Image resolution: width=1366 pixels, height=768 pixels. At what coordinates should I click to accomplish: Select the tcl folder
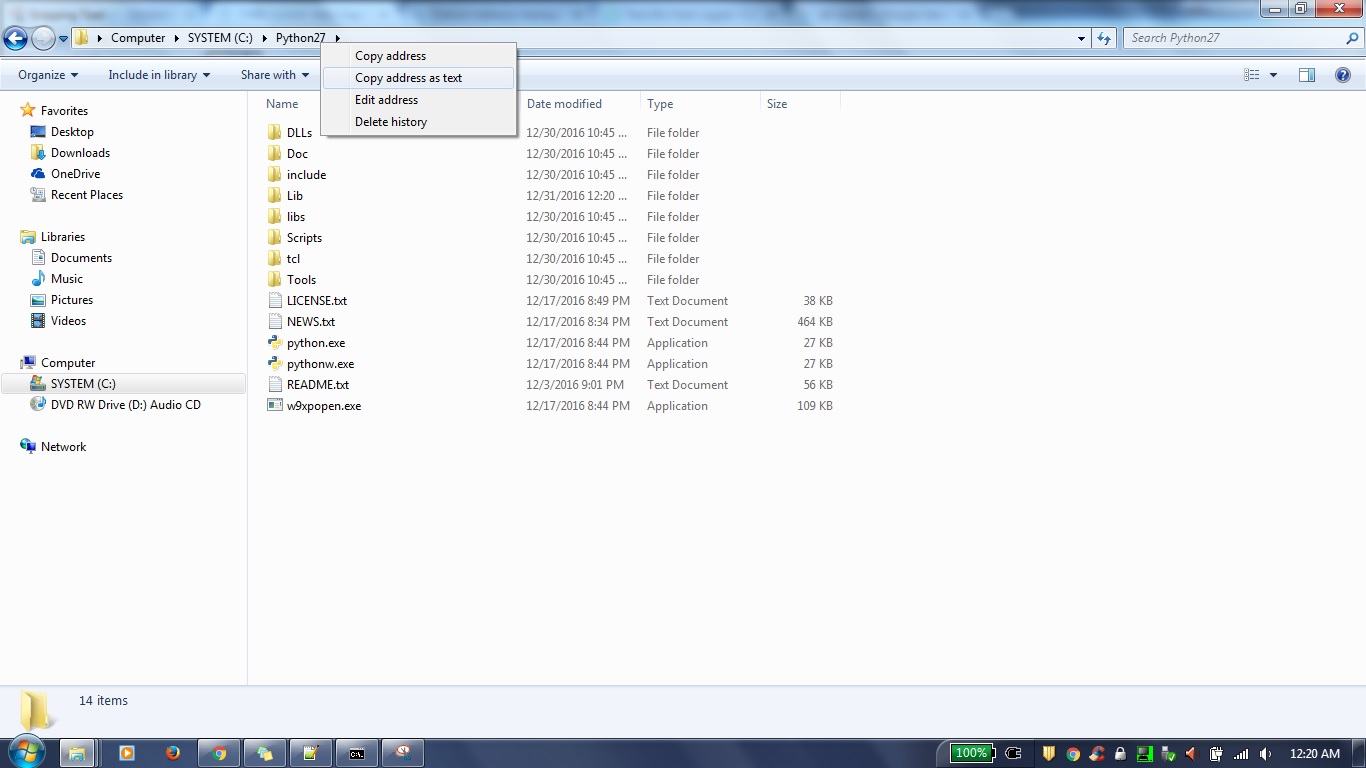click(x=293, y=259)
